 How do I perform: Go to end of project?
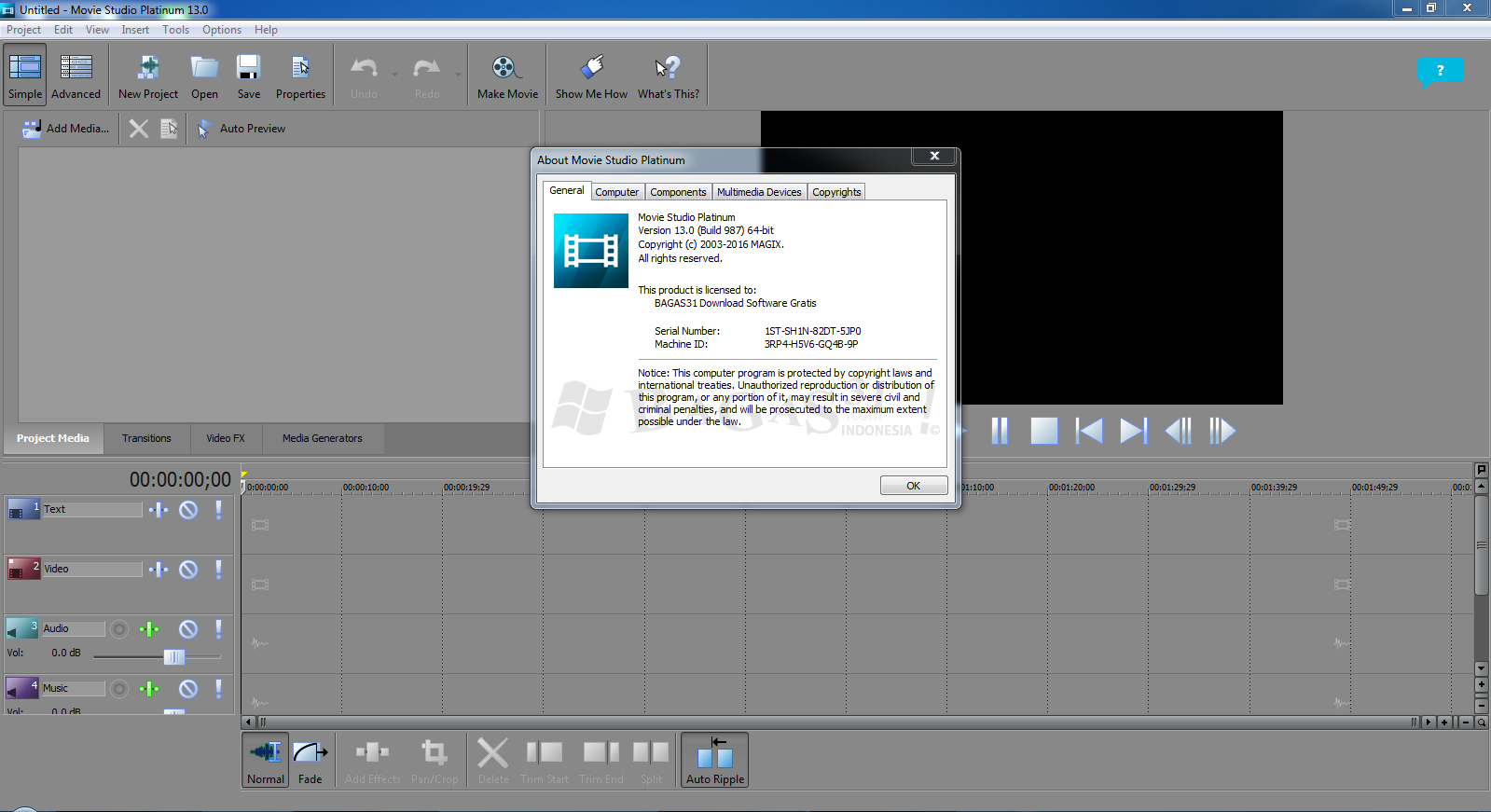click(1134, 431)
